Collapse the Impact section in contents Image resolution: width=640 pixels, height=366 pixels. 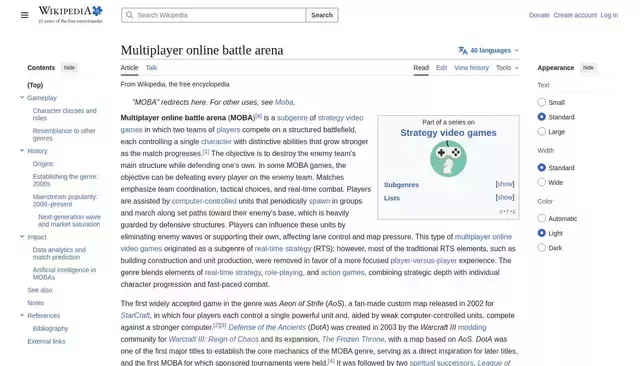(22, 237)
